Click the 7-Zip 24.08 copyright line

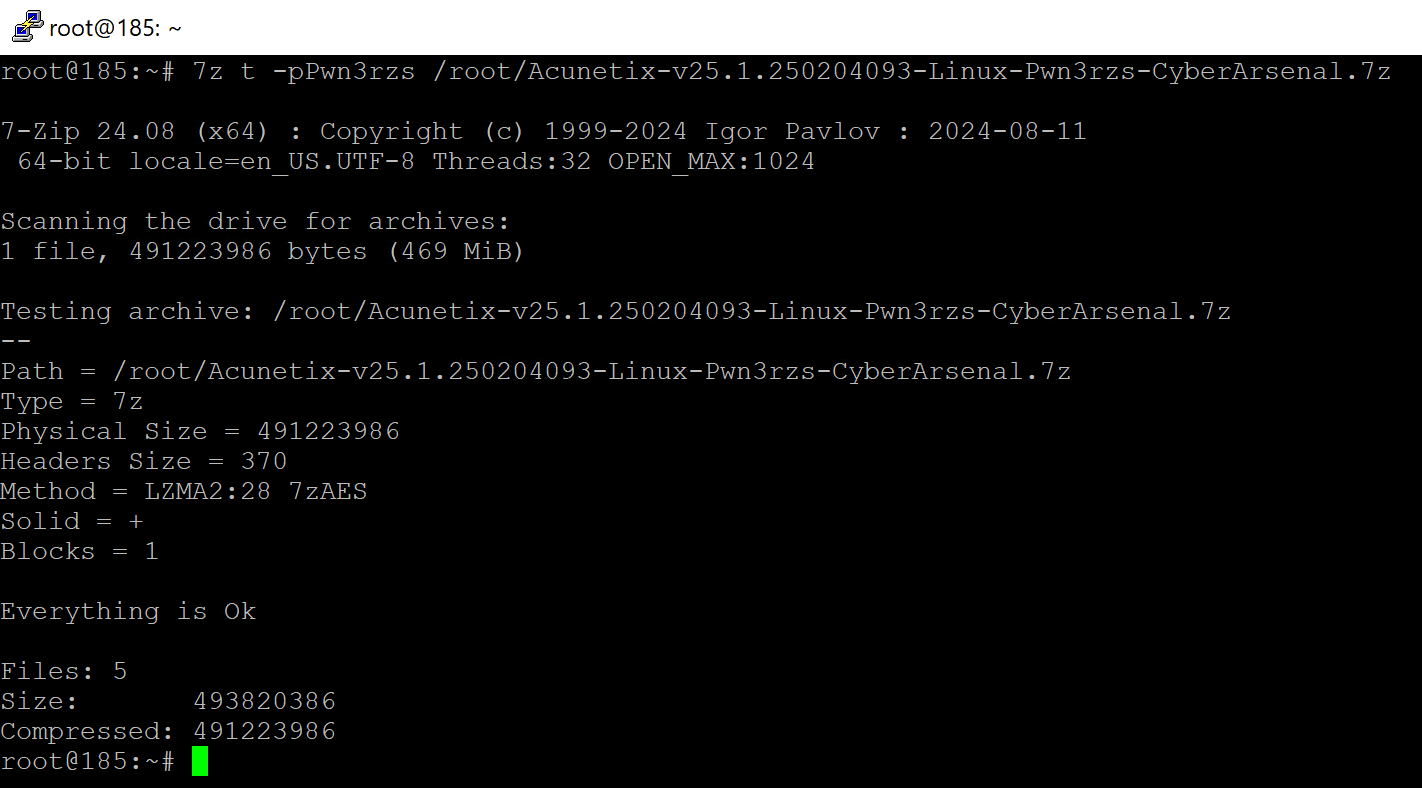(x=543, y=132)
